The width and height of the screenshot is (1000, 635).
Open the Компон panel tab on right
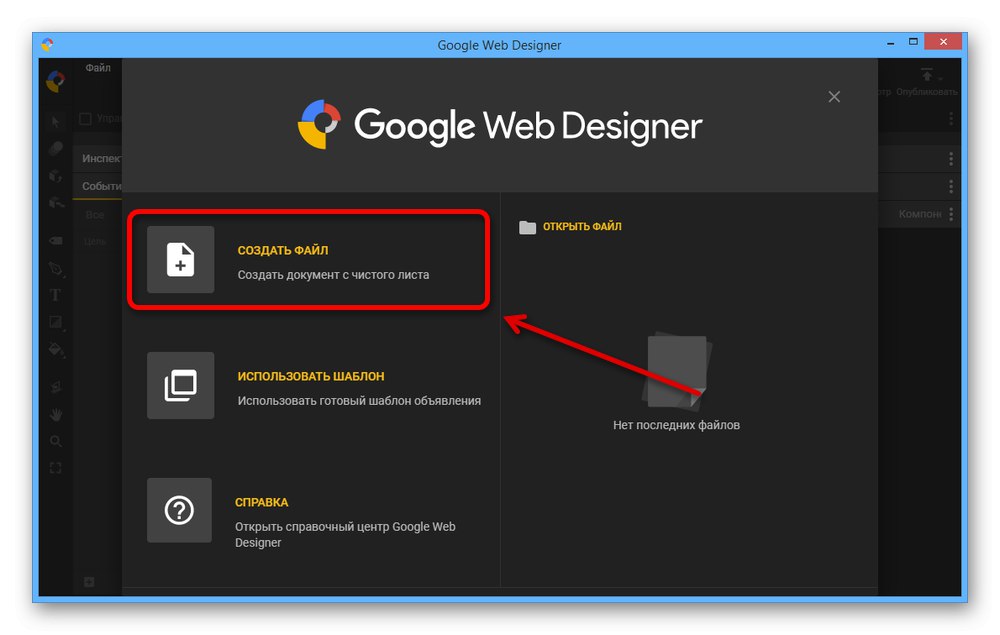920,214
